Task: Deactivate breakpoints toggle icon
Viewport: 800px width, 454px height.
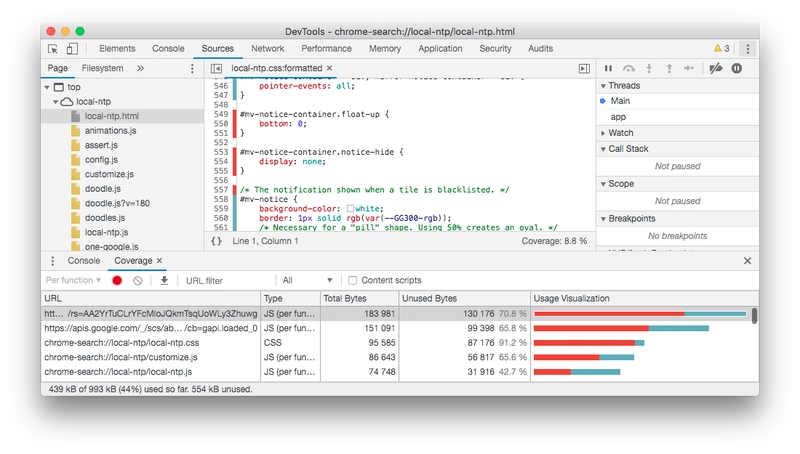Action: click(x=716, y=68)
